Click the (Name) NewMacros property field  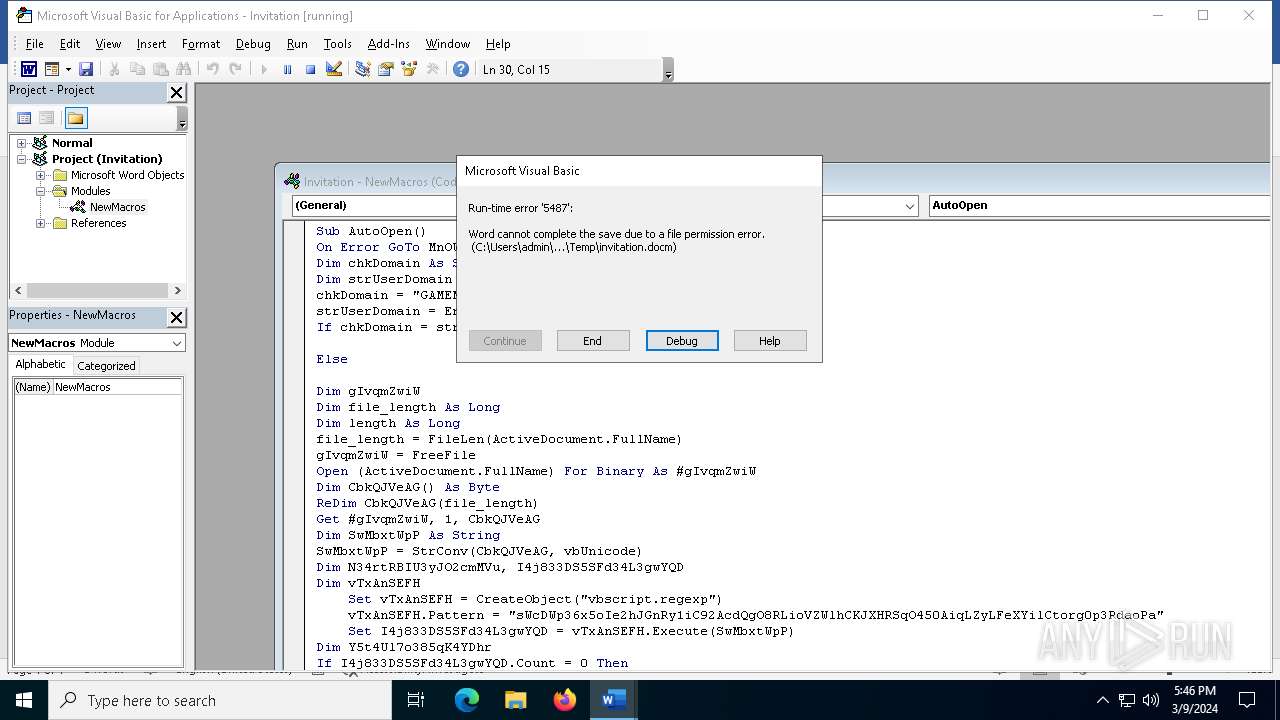point(98,387)
